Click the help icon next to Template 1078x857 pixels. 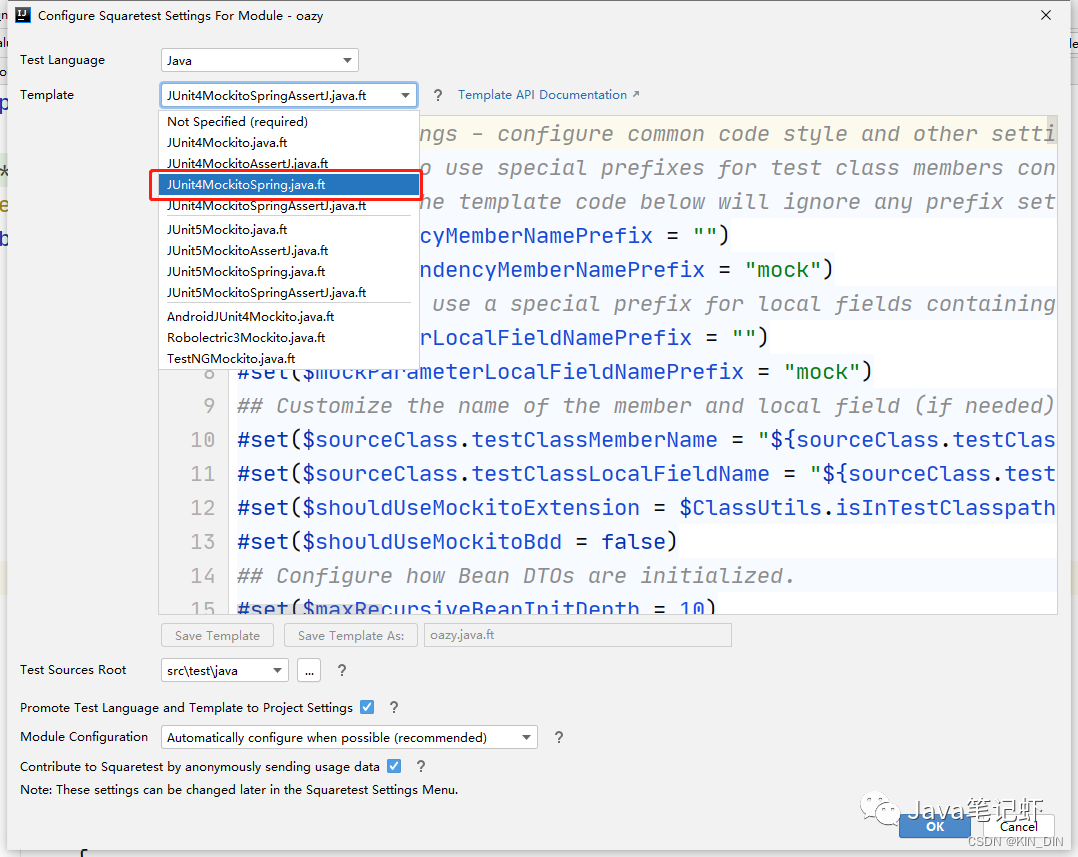click(437, 96)
